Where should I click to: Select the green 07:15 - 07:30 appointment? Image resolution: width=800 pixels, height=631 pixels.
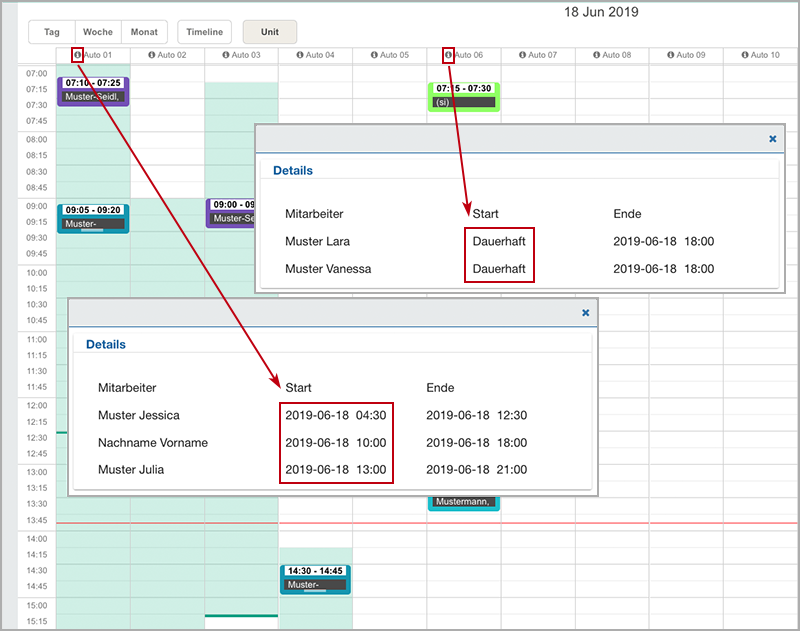(463, 96)
